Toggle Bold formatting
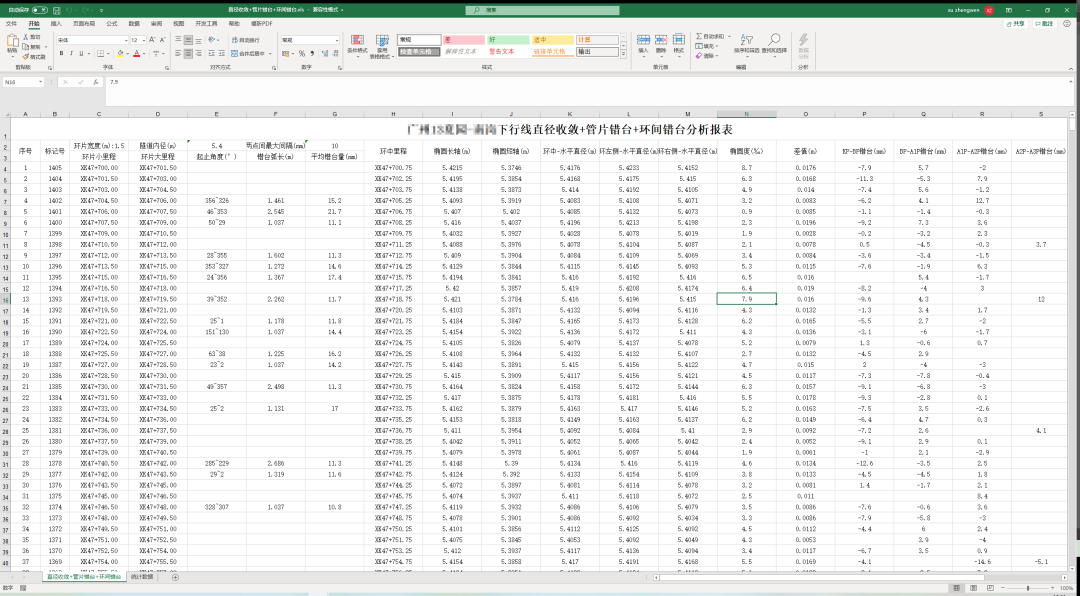This screenshot has width=1080, height=596. coord(61,53)
